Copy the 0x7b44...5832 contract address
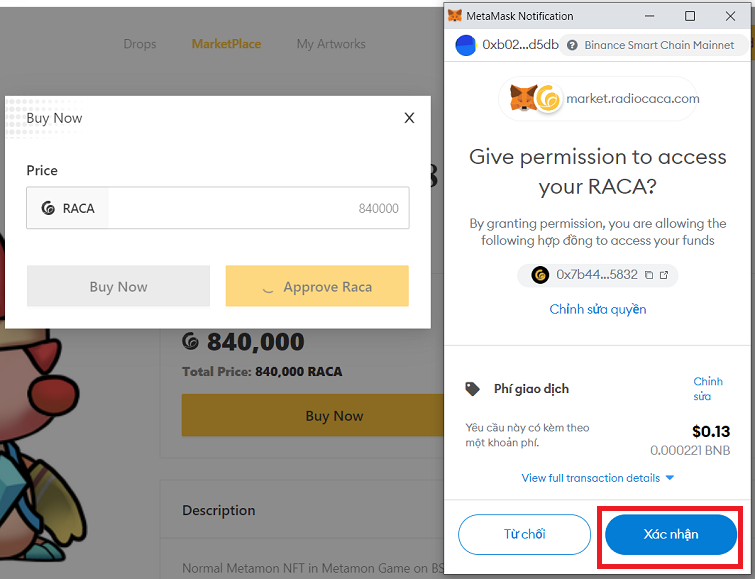 pyautogui.click(x=649, y=274)
